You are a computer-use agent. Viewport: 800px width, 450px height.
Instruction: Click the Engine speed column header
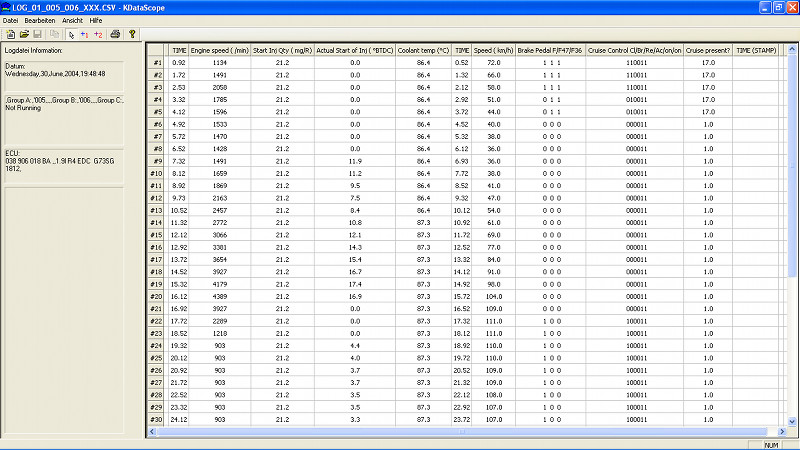tap(219, 50)
